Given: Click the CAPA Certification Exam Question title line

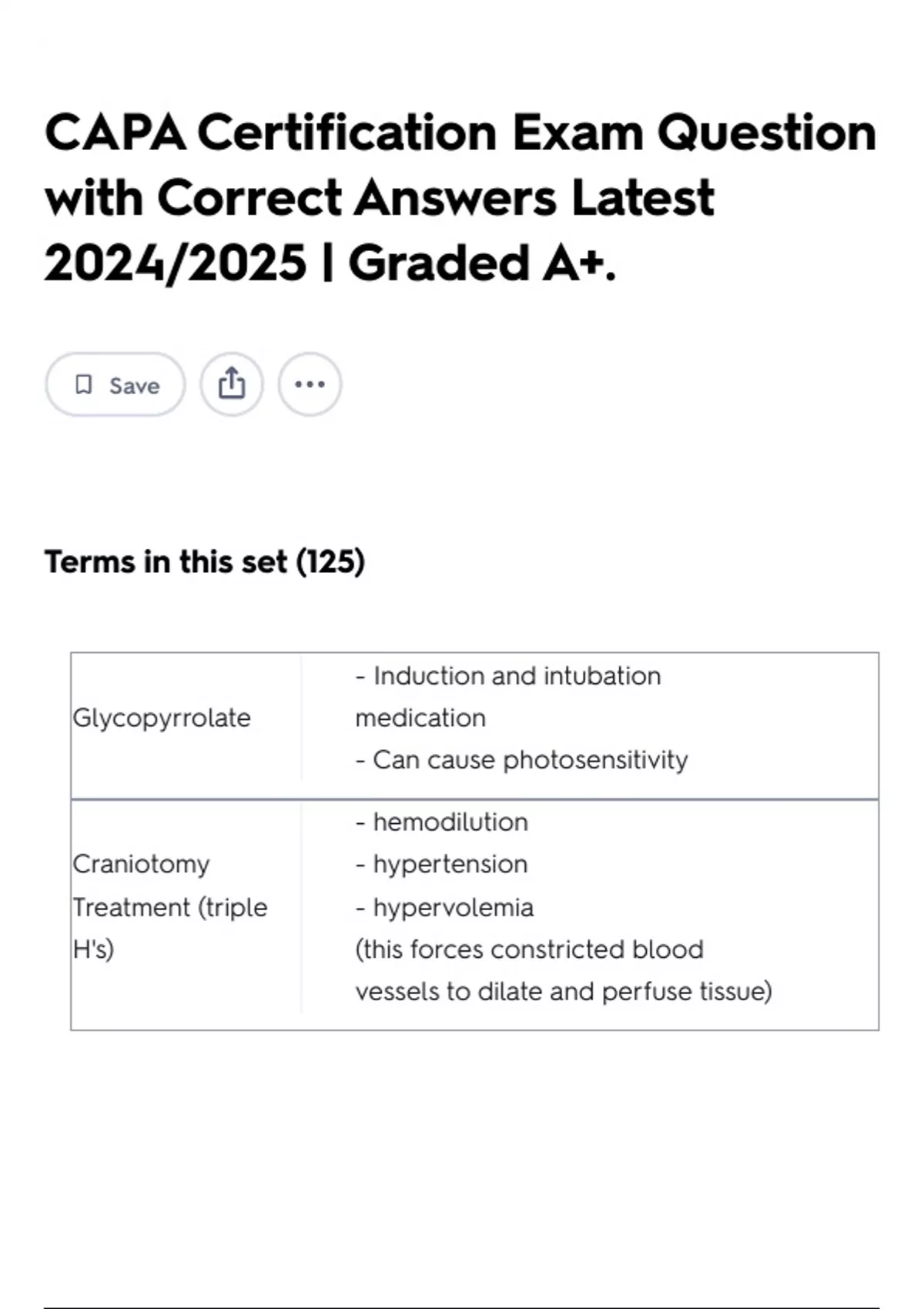Looking at the screenshot, I should (460, 132).
